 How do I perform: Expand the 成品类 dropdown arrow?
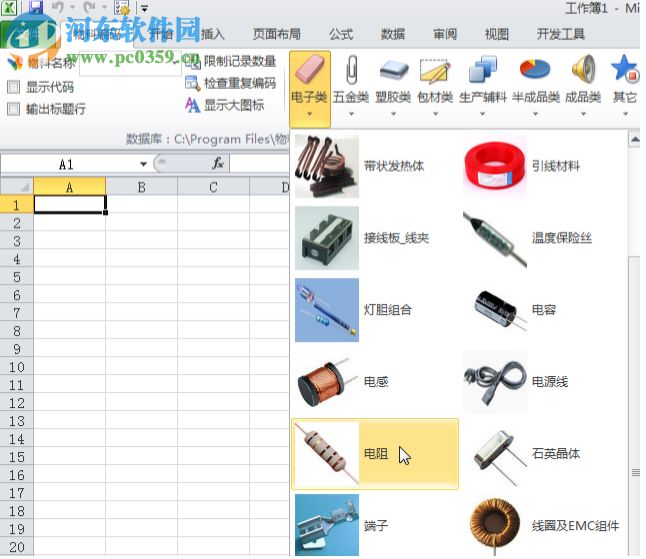583,114
